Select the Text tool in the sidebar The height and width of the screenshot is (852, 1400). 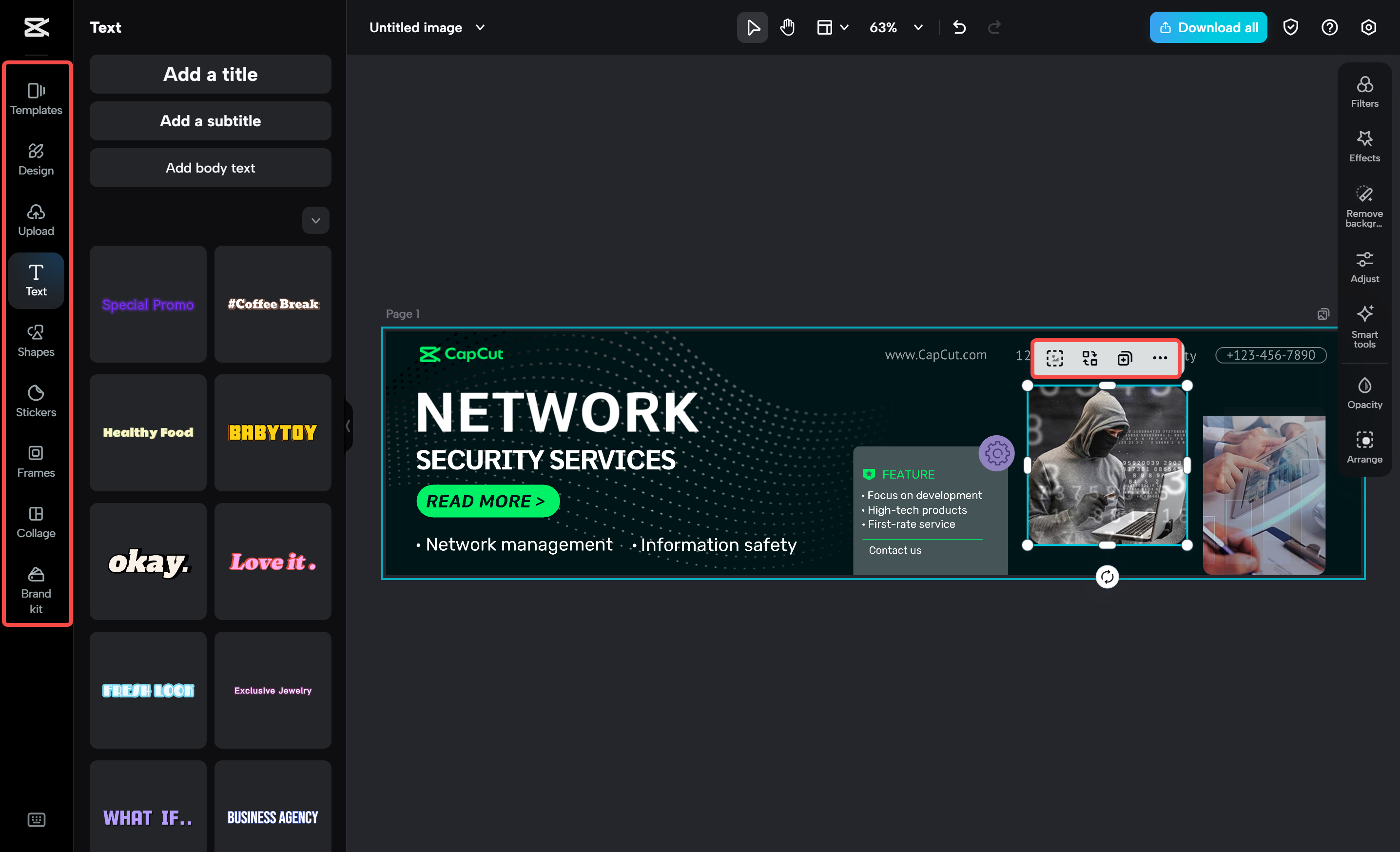36,281
